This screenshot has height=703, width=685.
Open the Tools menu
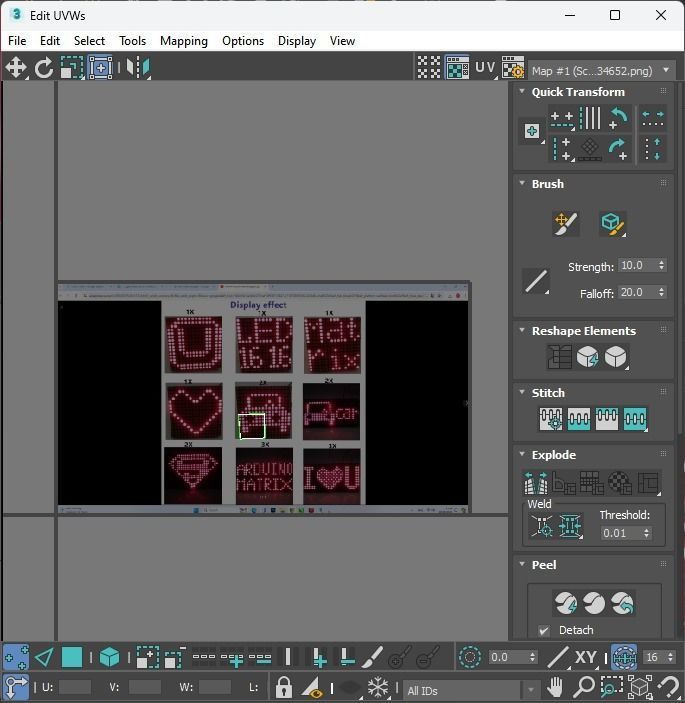click(132, 41)
